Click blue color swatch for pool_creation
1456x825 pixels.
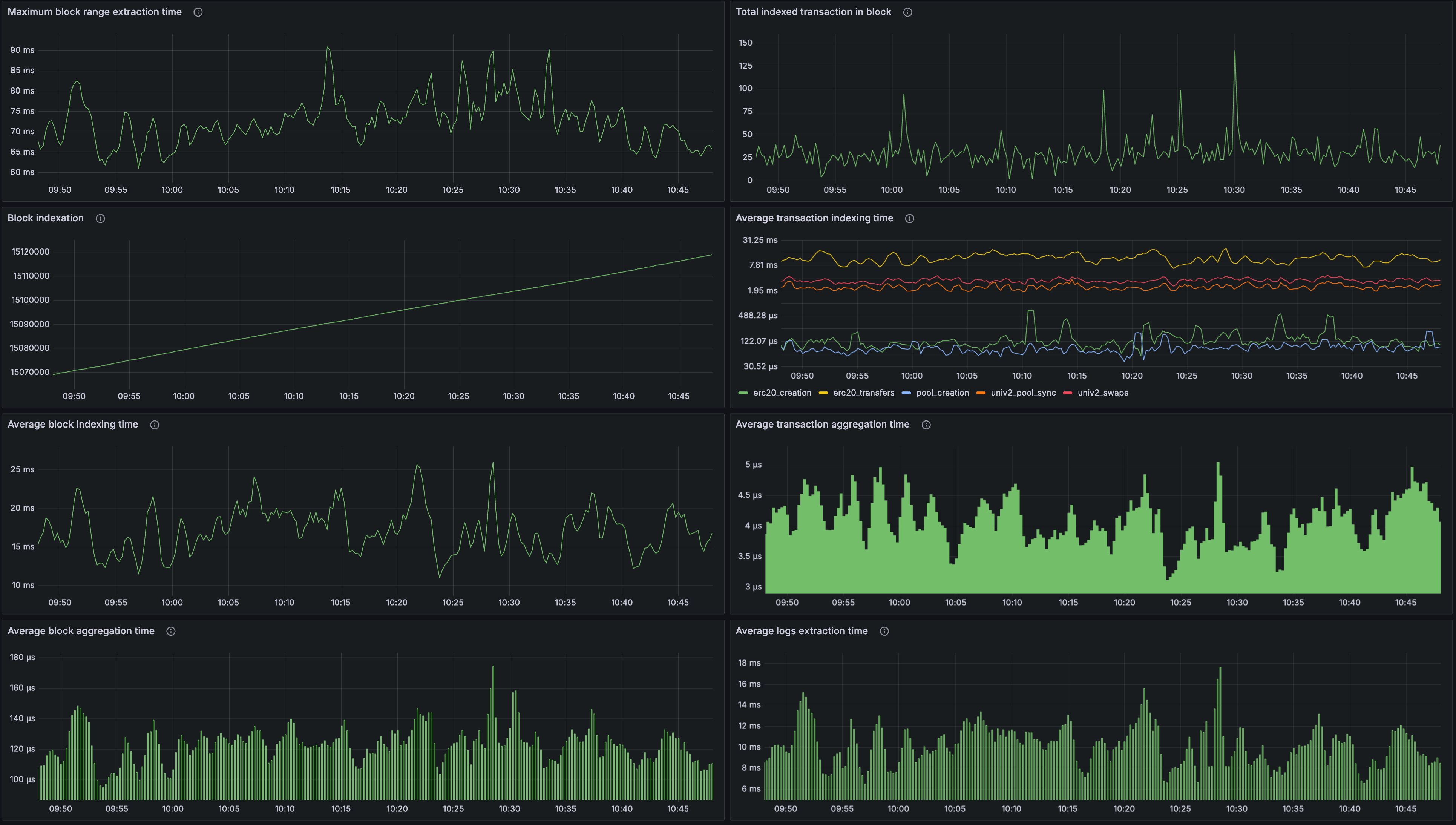tap(906, 393)
